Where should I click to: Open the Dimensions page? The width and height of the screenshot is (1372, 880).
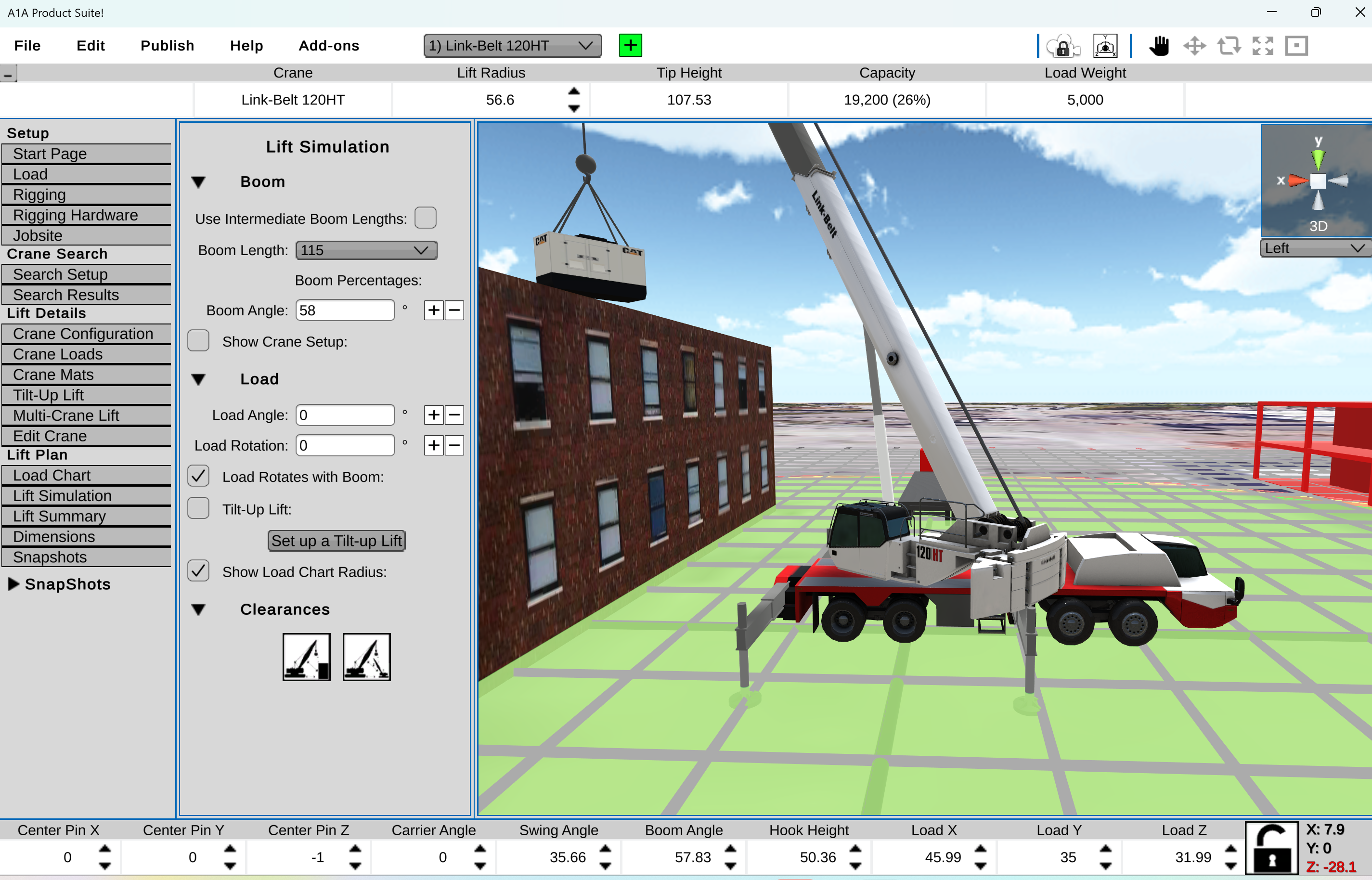click(86, 537)
